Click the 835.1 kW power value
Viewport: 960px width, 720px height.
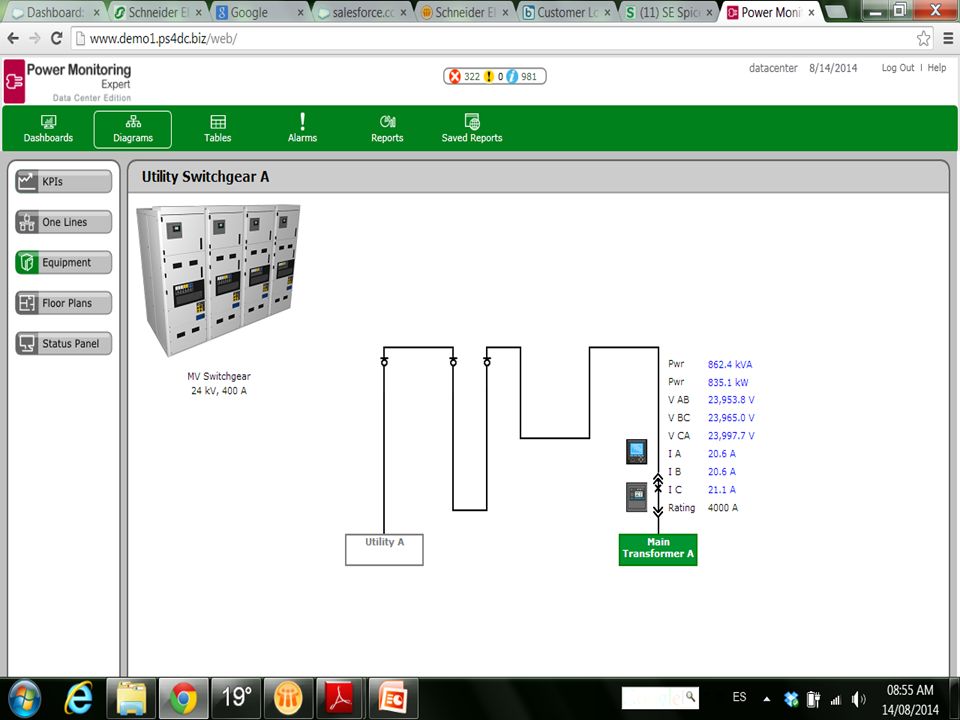tap(728, 382)
